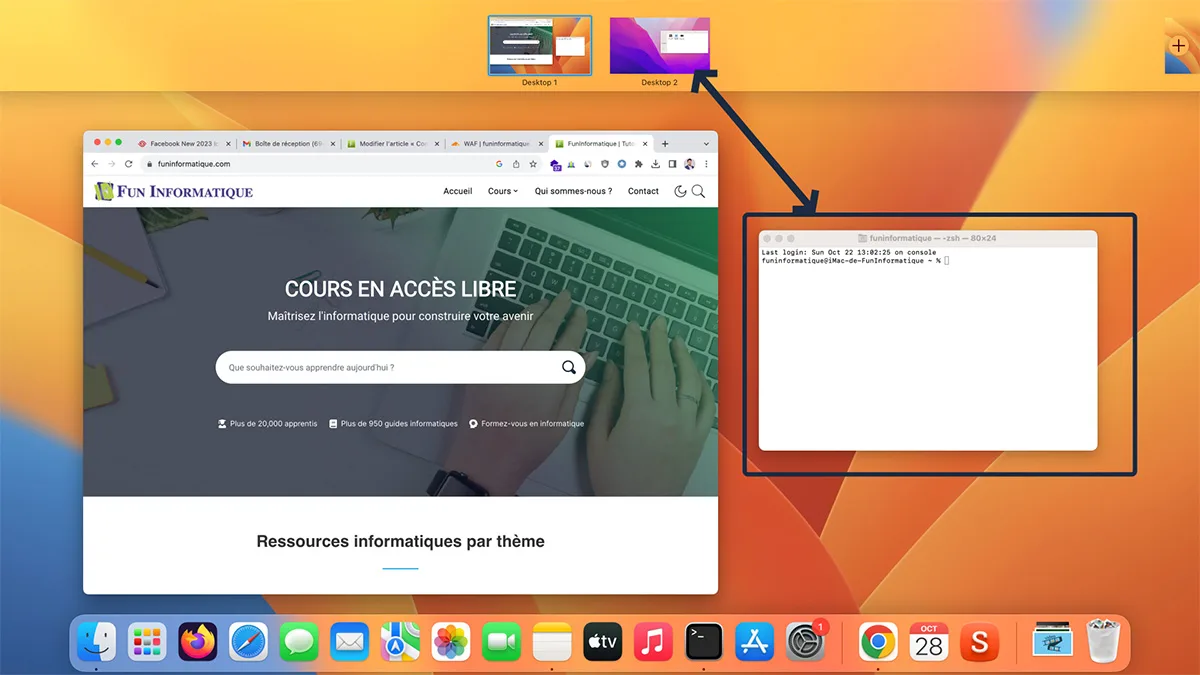Click the Terminal window title bar
The width and height of the screenshot is (1200, 675).
click(928, 238)
